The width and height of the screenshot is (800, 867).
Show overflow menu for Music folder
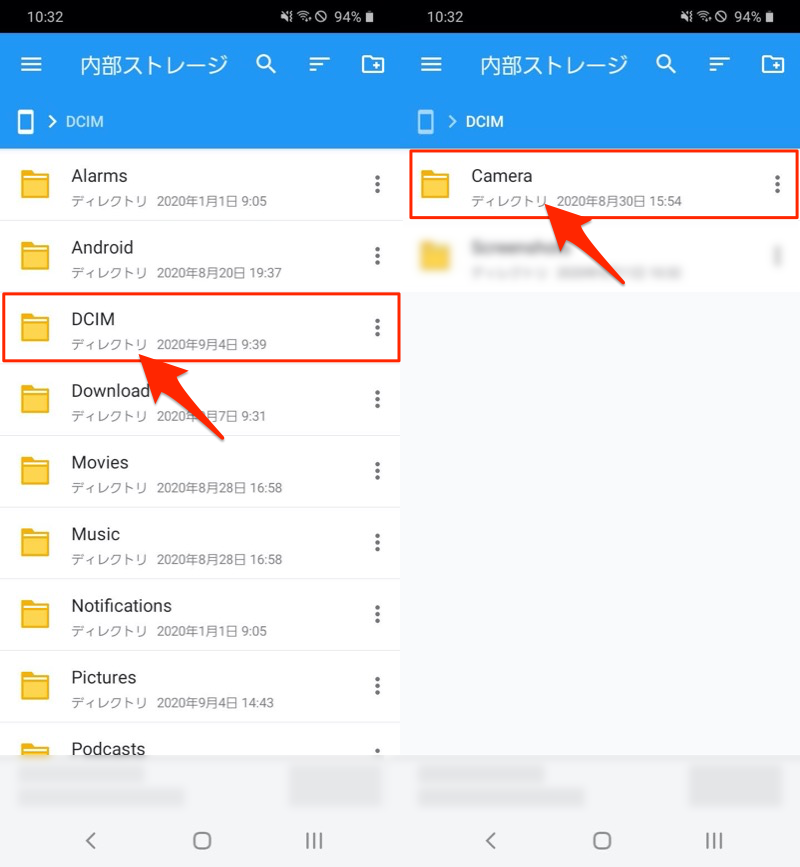click(377, 542)
